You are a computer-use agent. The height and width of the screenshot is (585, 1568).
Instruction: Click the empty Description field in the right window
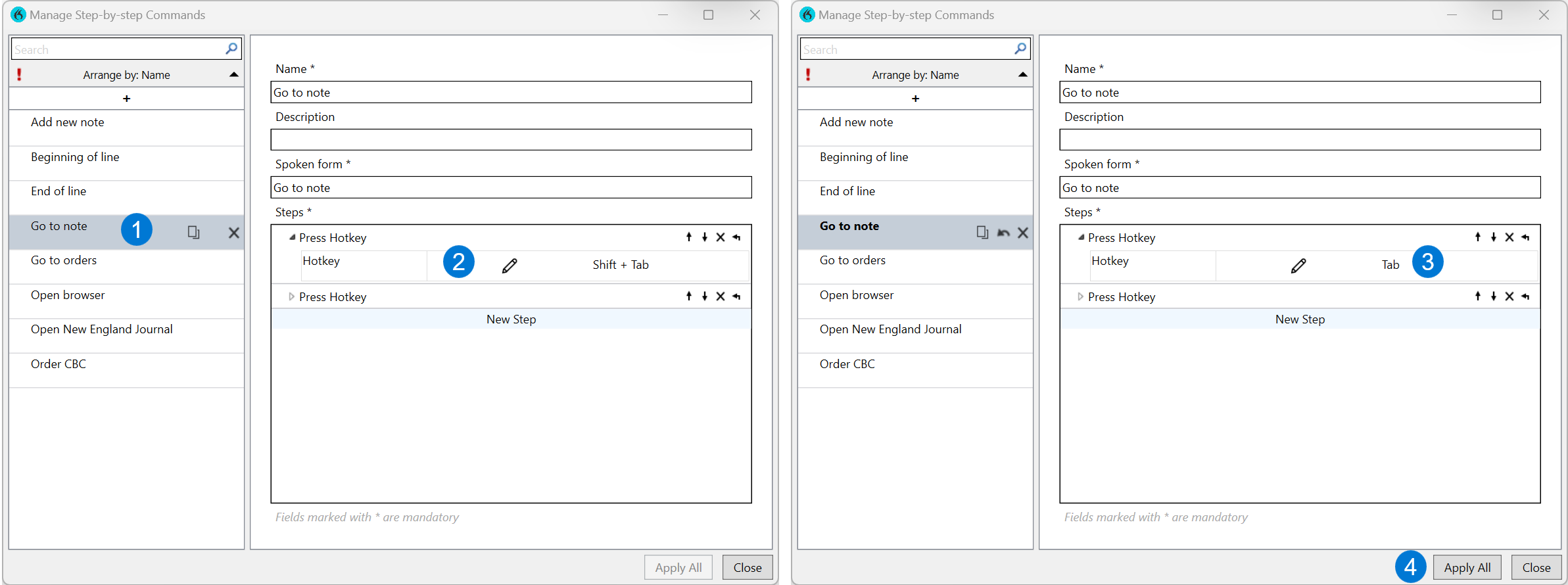point(1299,139)
